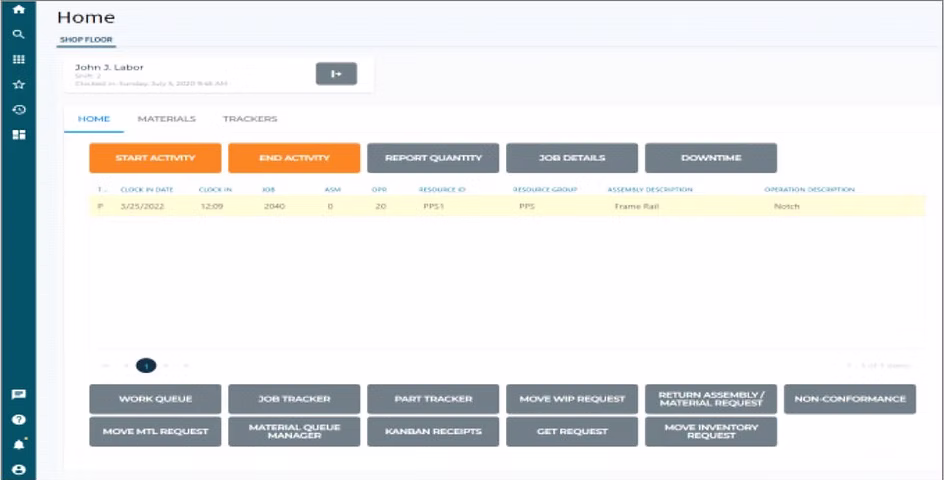Click the Frame Rail assembly description cell
This screenshot has width=944, height=480.
point(638,207)
